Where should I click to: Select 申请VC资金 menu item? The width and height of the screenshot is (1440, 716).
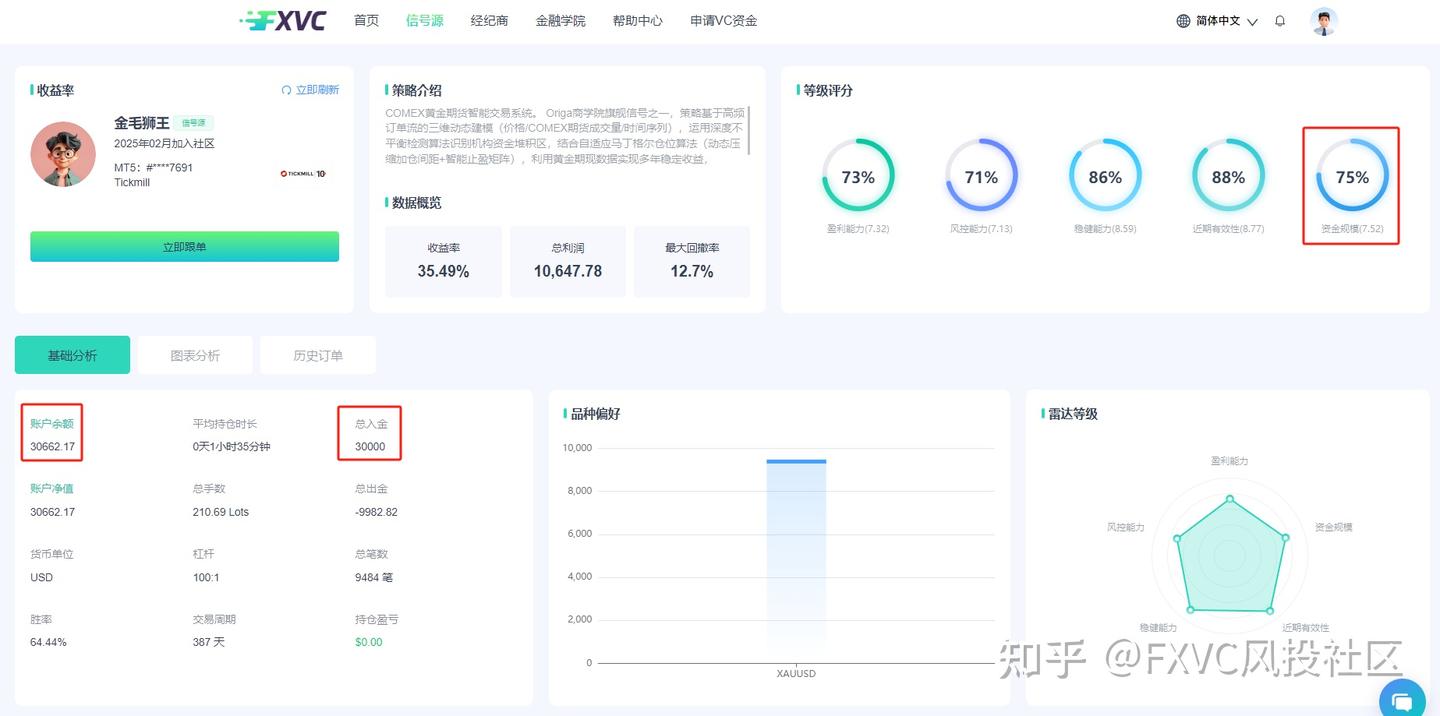coord(723,21)
